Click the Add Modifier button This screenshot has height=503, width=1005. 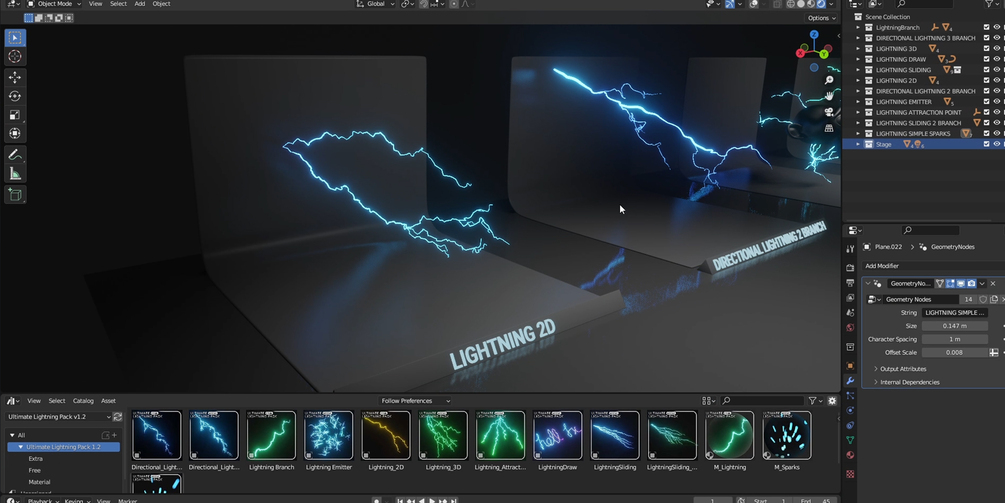pyautogui.click(x=882, y=266)
